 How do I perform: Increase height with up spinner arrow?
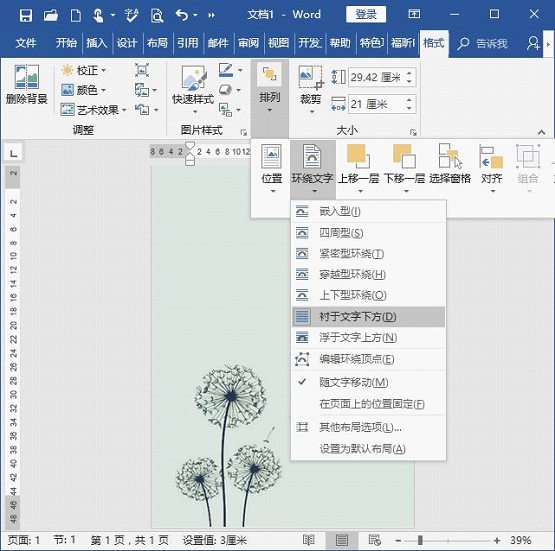tap(410, 73)
